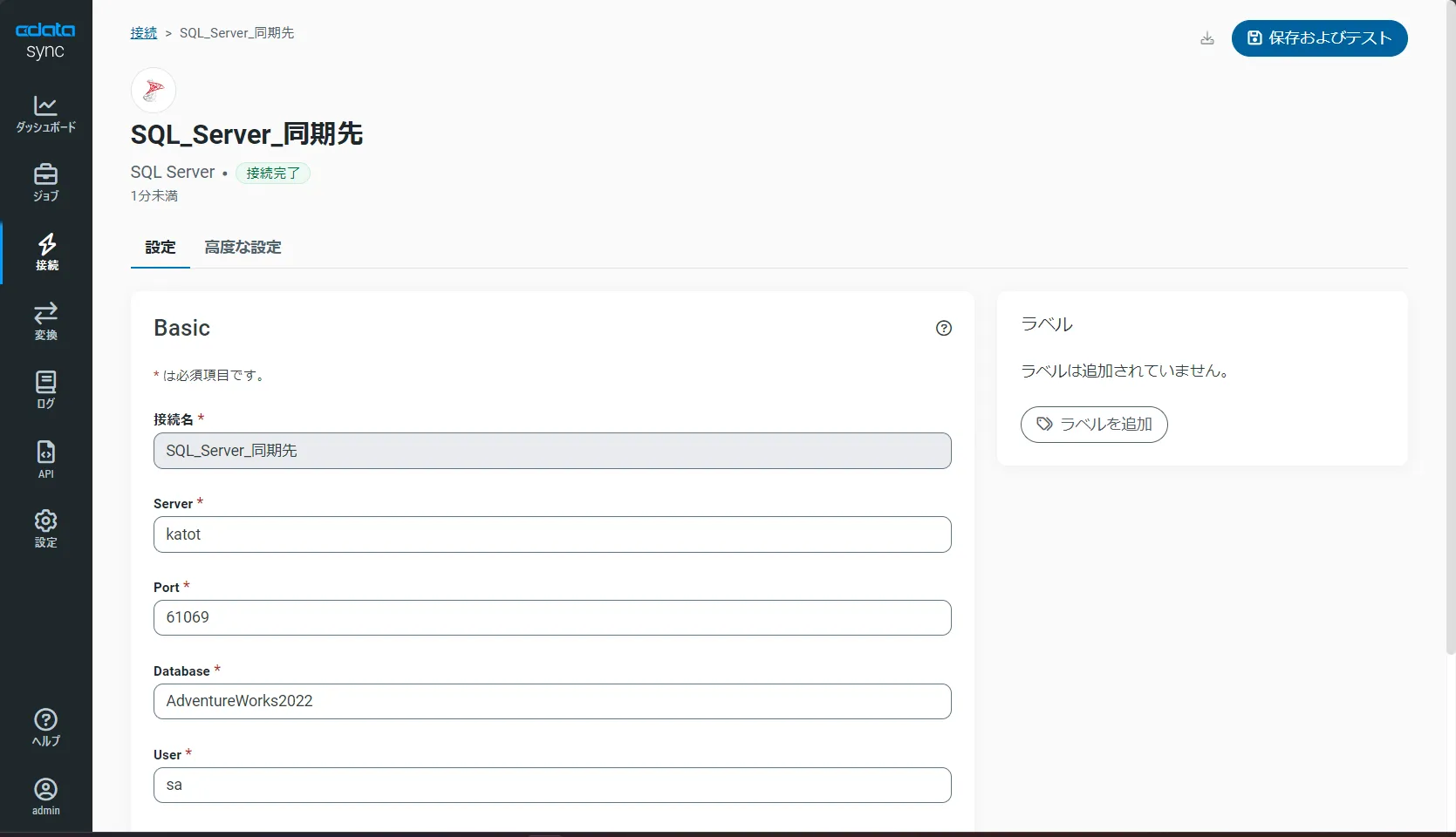
Task: Click inside the Server field showing katot
Action: tap(551, 534)
